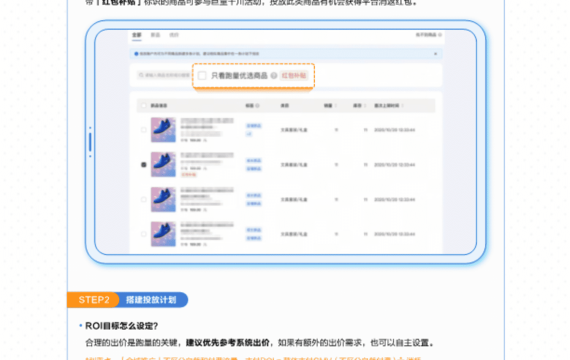Open the 新品 tab next to 全部
This screenshot has height=360, width=570.
click(155, 35)
